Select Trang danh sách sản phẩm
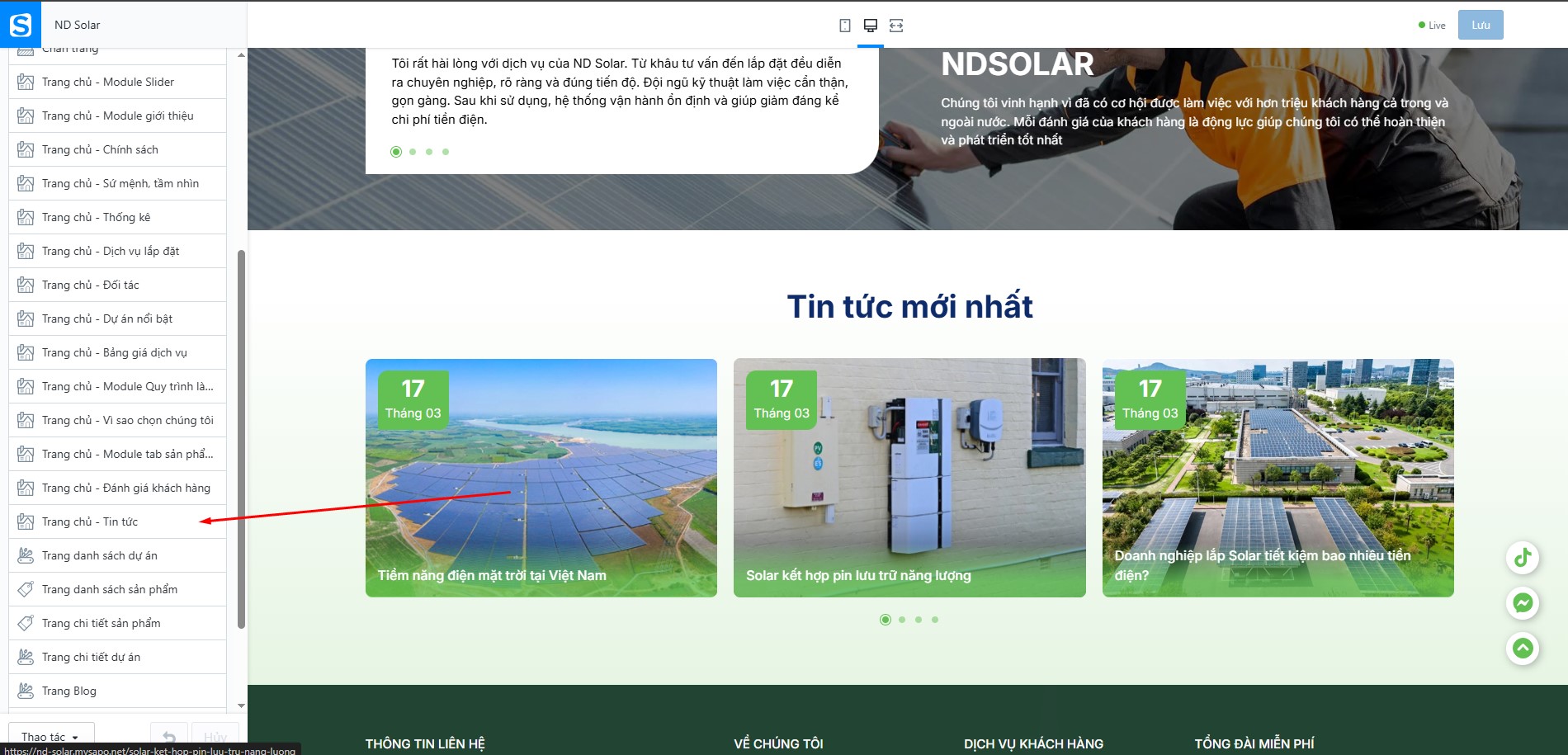 coord(117,589)
